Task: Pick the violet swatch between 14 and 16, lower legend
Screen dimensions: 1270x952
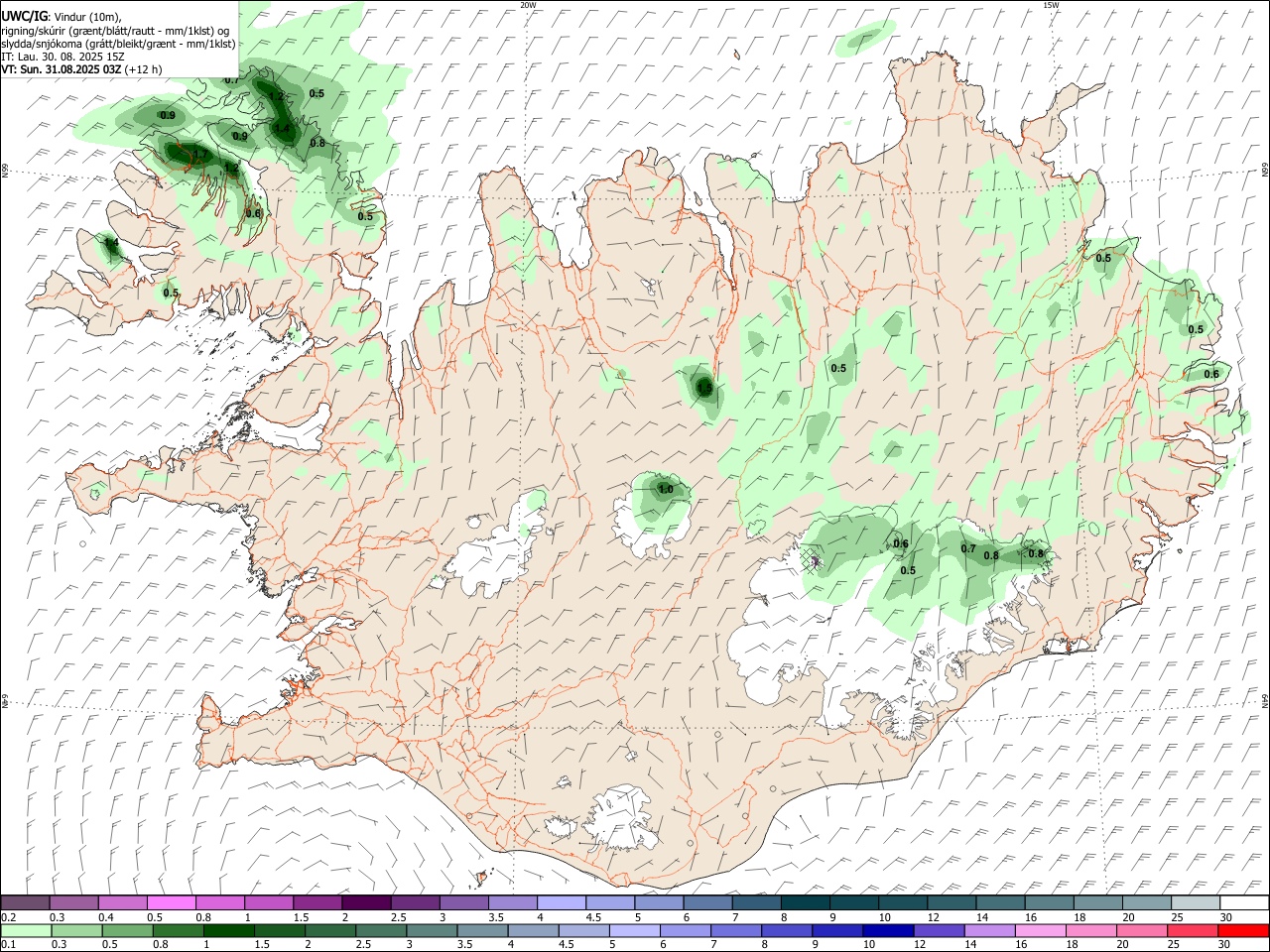Action: click(x=990, y=930)
